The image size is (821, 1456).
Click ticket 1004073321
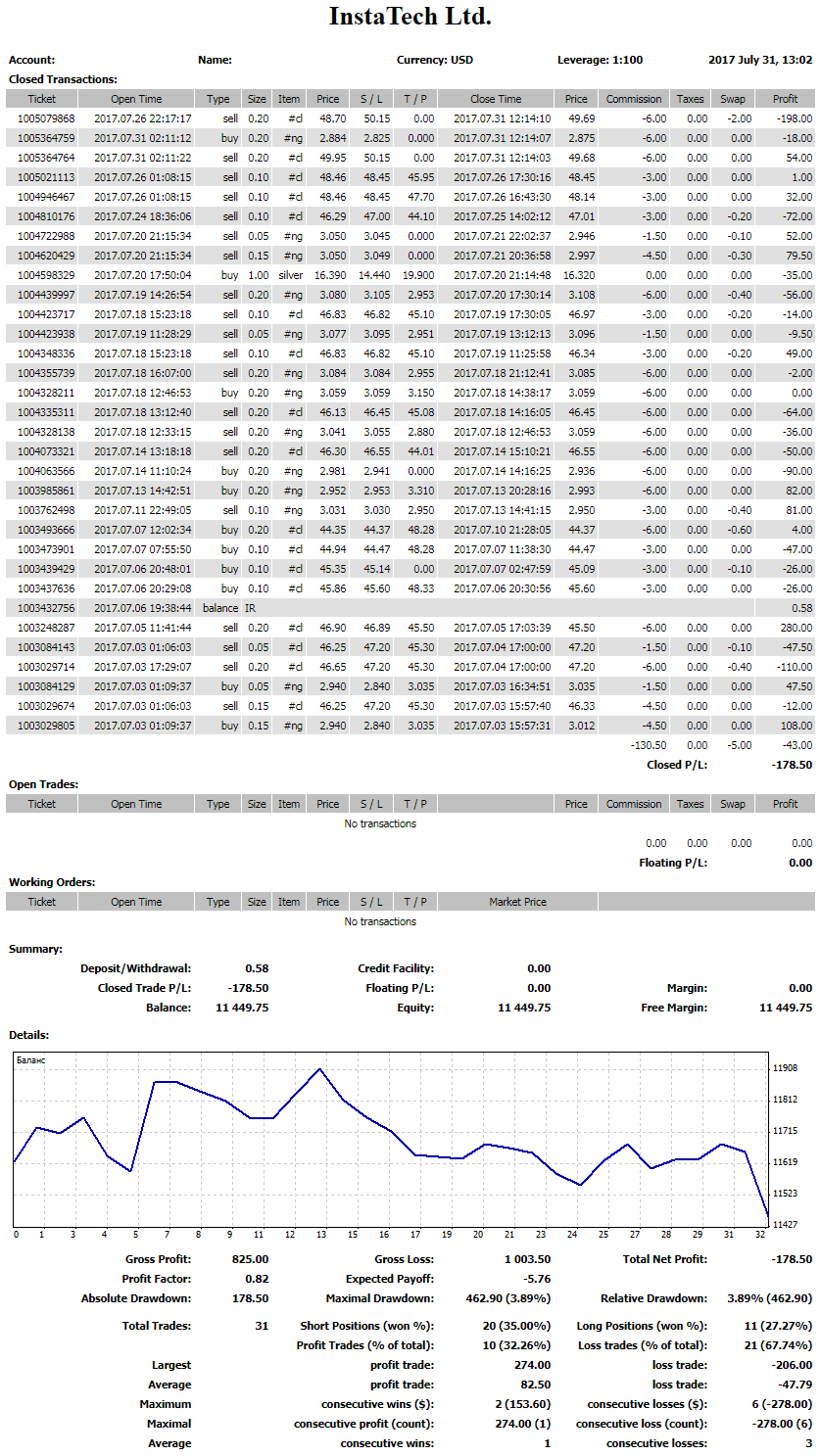46,451
